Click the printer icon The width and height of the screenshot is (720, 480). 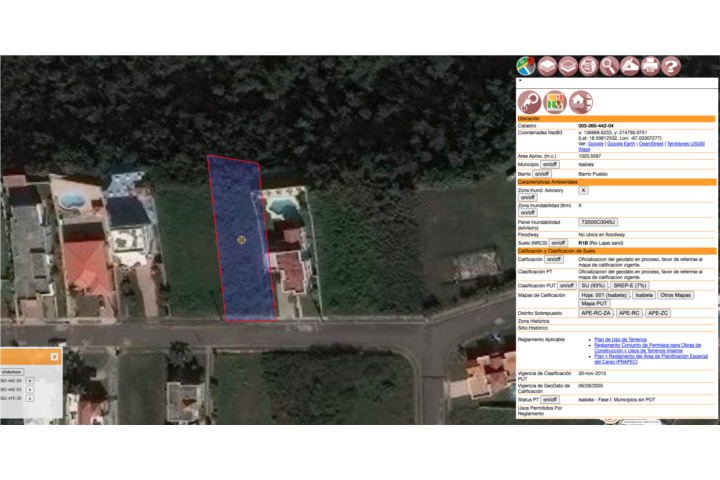pyautogui.click(x=651, y=67)
